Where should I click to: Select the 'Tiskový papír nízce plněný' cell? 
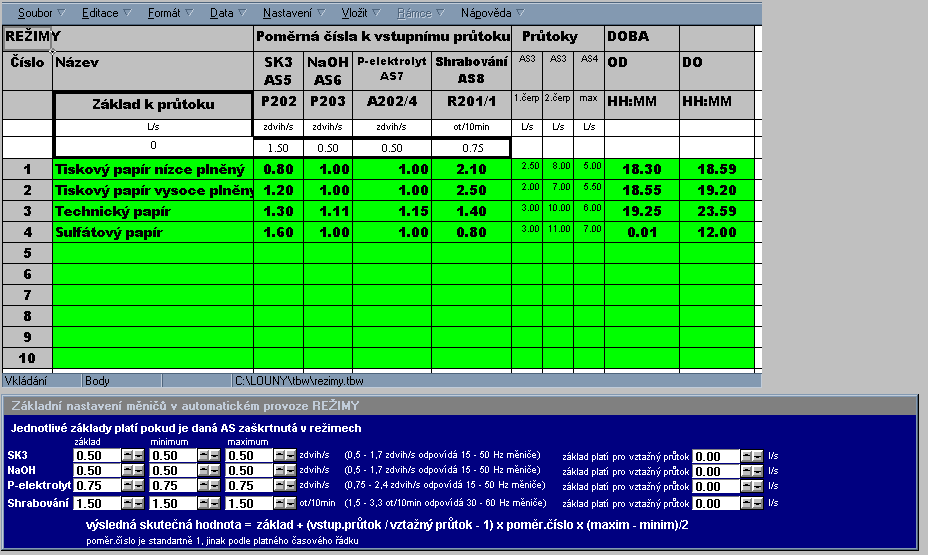[x=152, y=169]
